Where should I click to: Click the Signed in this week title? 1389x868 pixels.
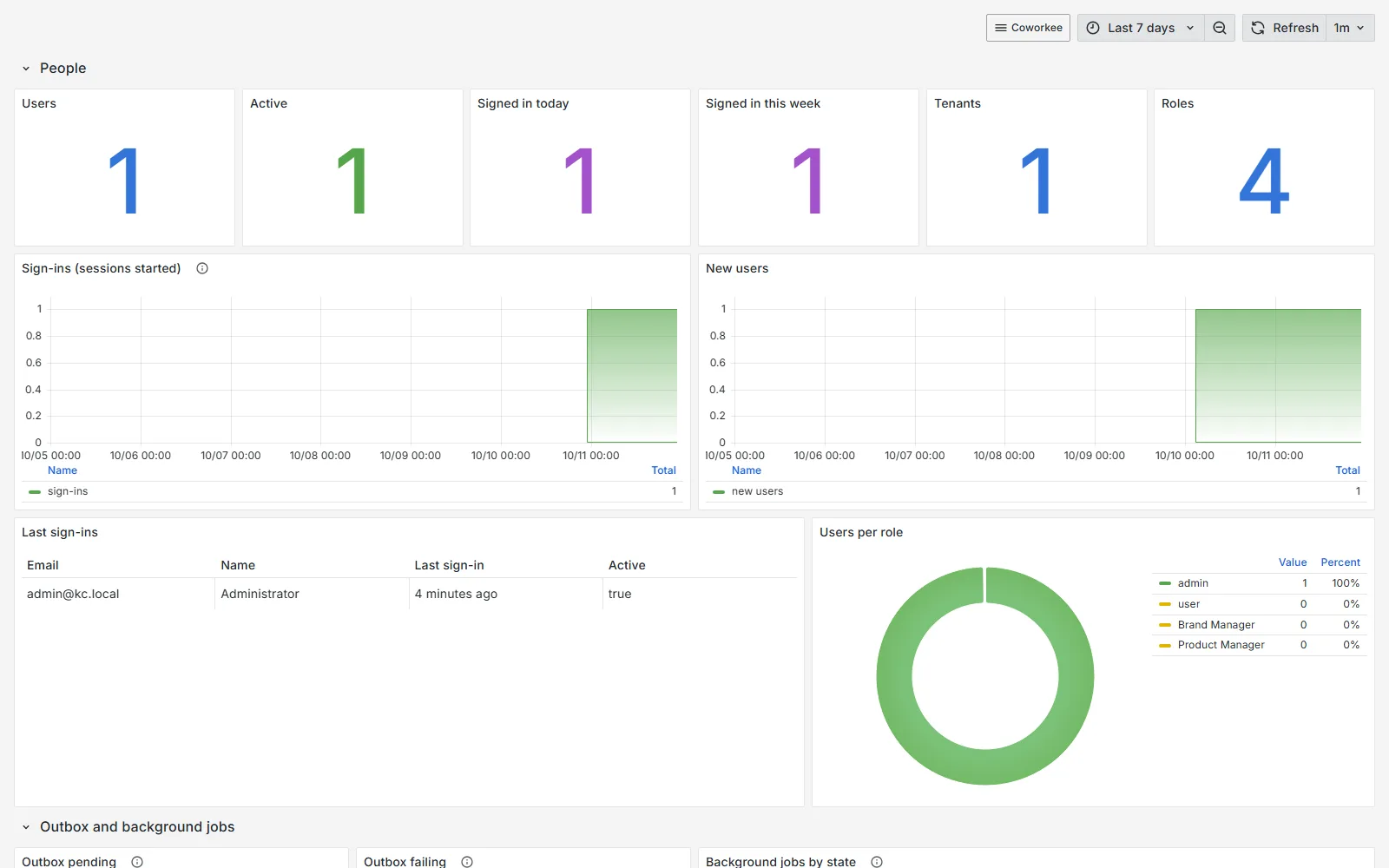(x=763, y=103)
